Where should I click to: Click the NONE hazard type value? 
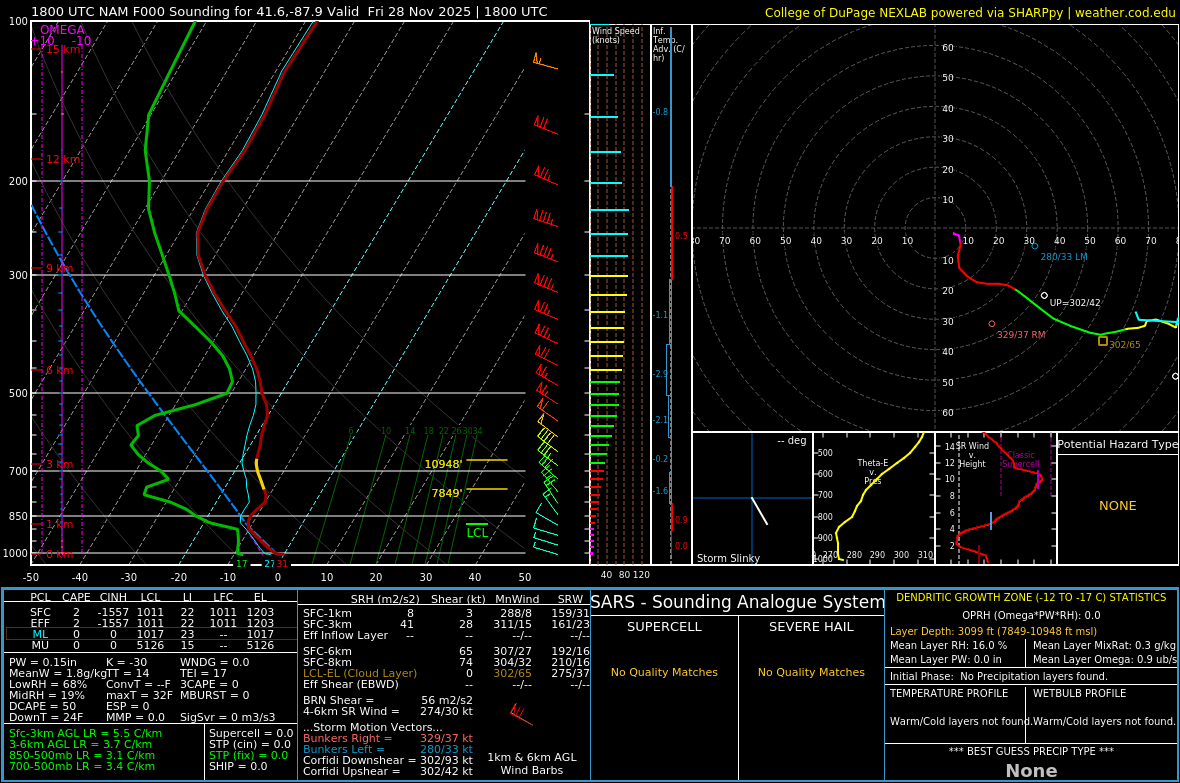pos(1118,506)
